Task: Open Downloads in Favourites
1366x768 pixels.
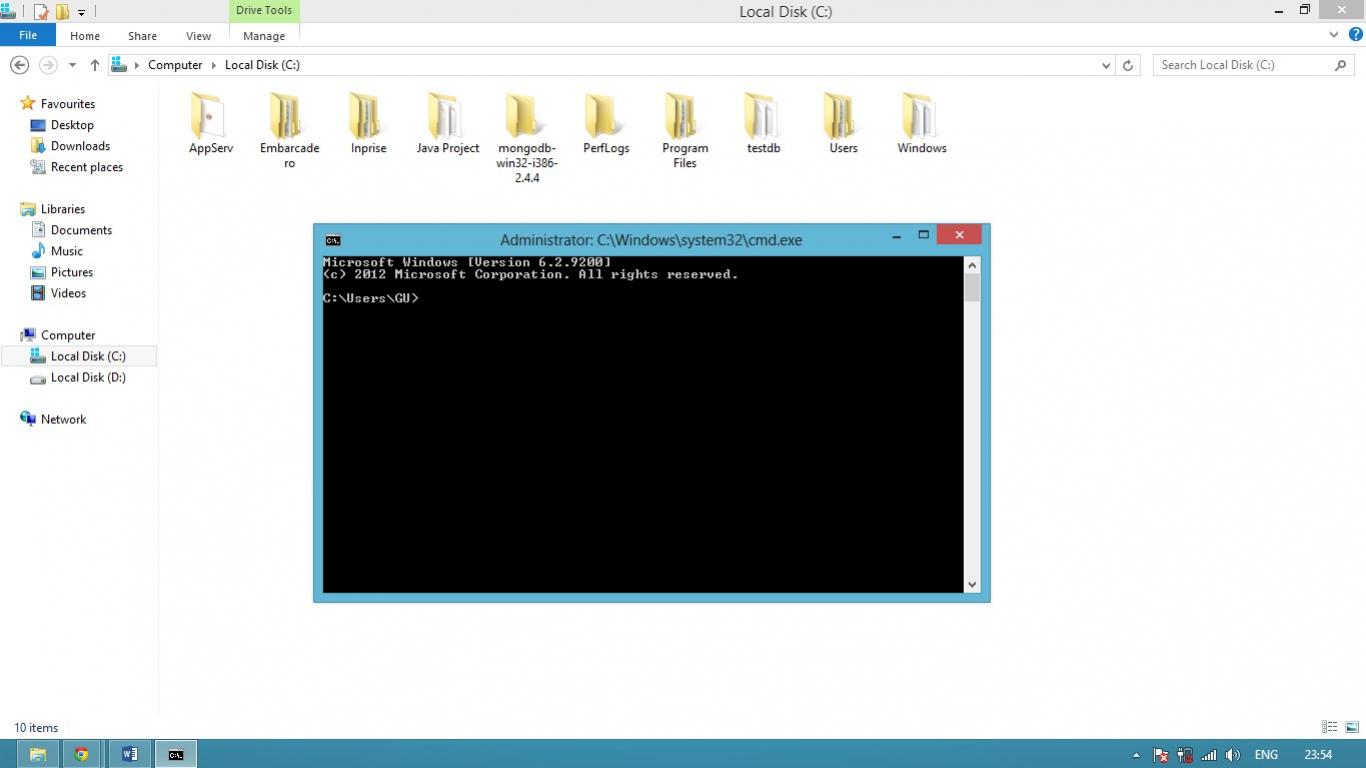Action: click(80, 146)
